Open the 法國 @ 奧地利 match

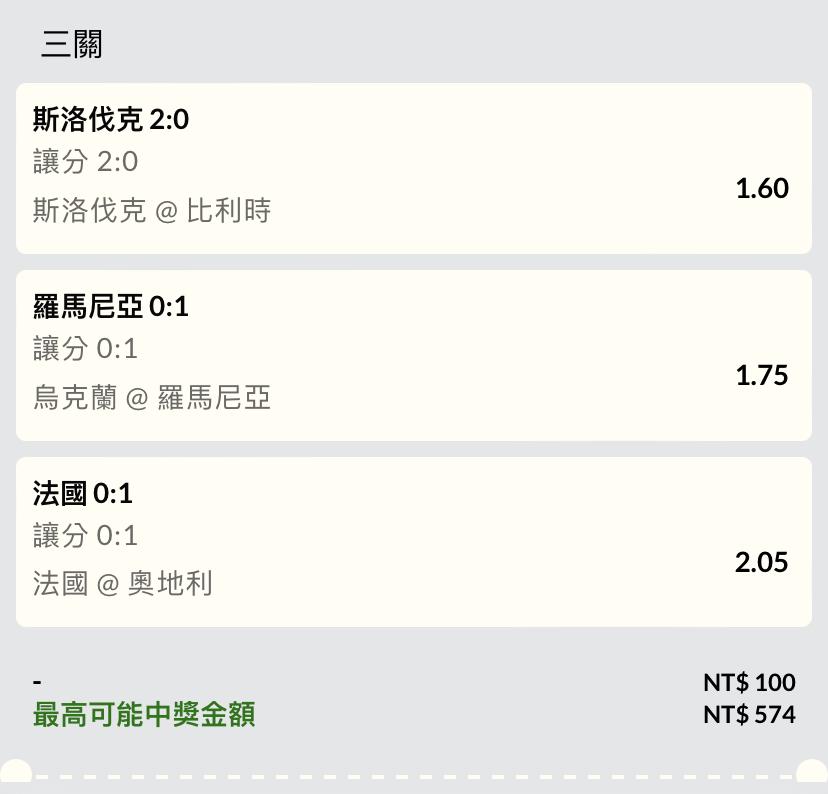122,584
